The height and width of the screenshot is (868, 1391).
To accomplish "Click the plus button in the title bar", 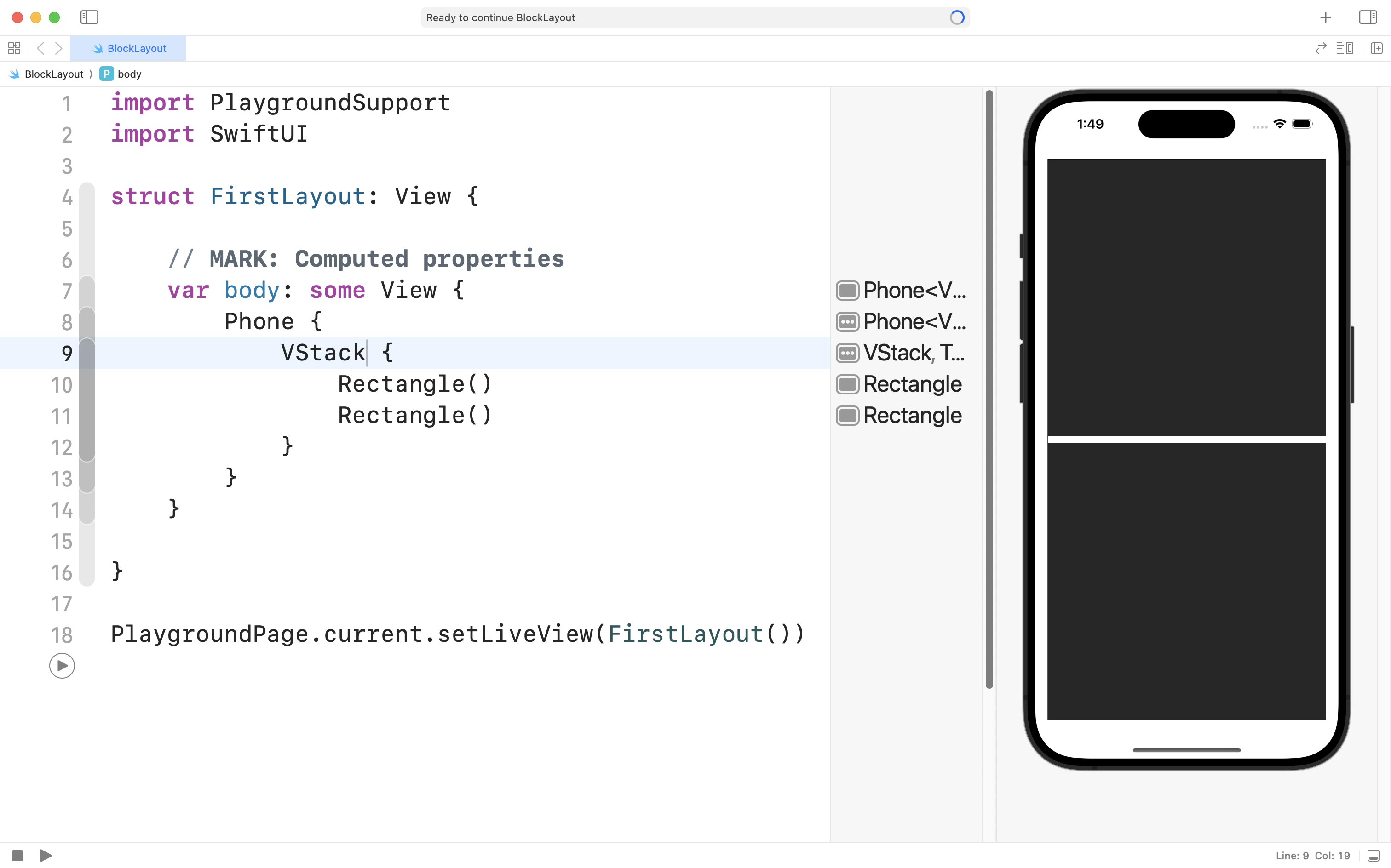I will click(1325, 18).
